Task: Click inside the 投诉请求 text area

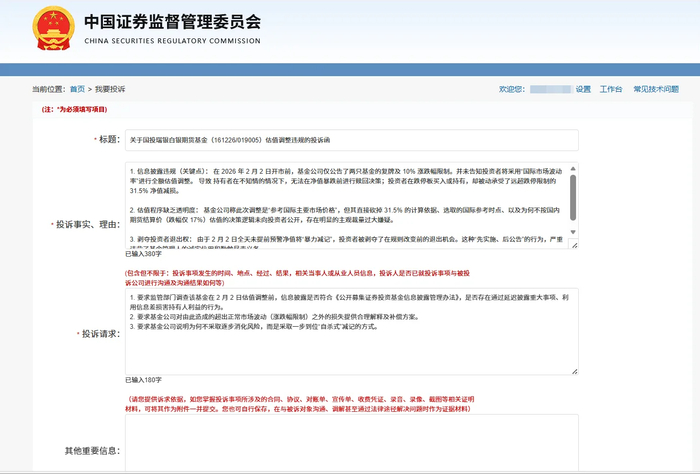Action: [352, 332]
